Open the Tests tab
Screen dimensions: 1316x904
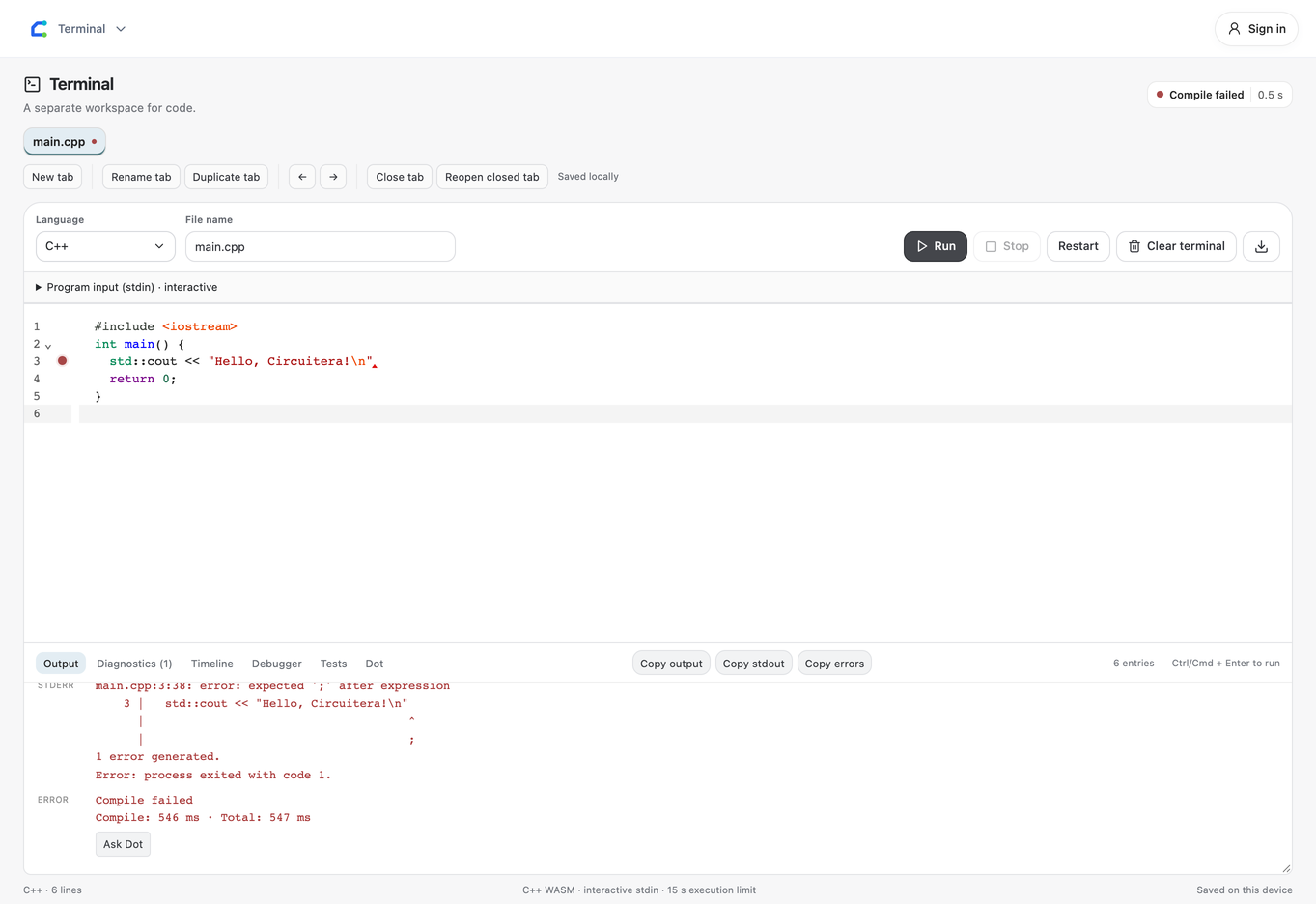coord(334,664)
